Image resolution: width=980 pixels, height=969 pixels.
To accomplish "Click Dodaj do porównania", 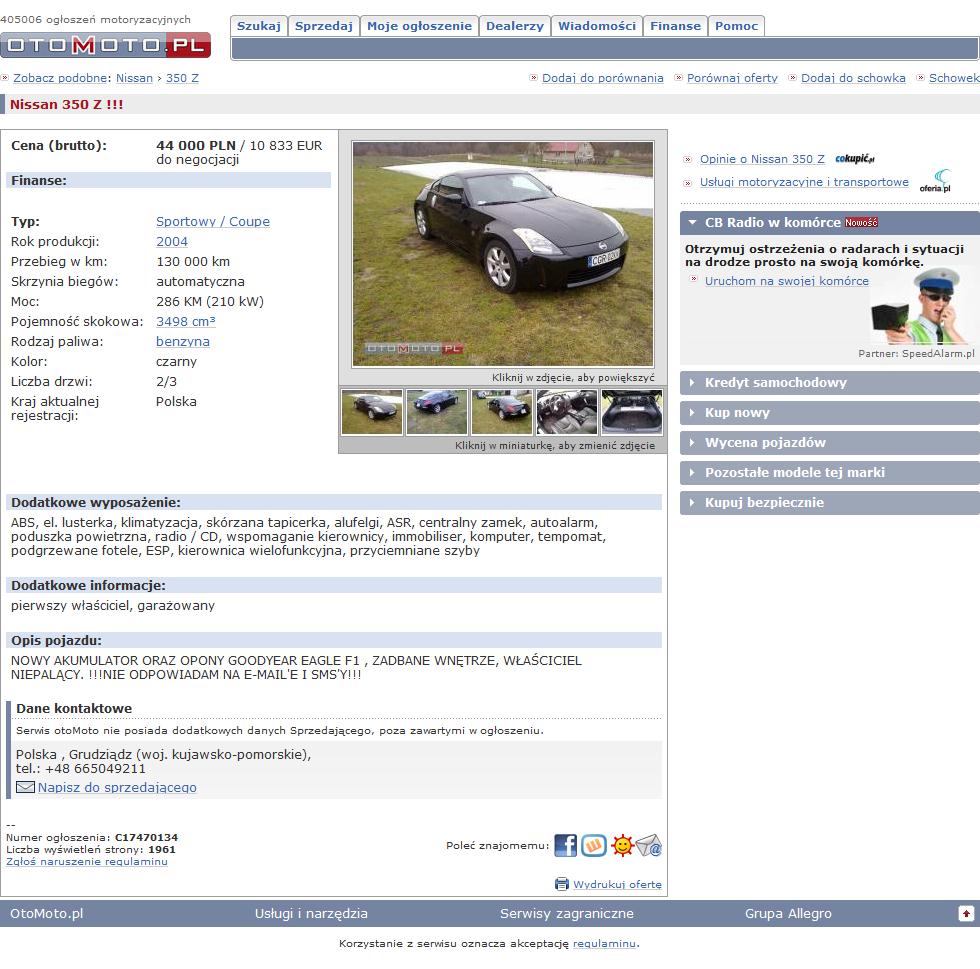I will coord(602,78).
